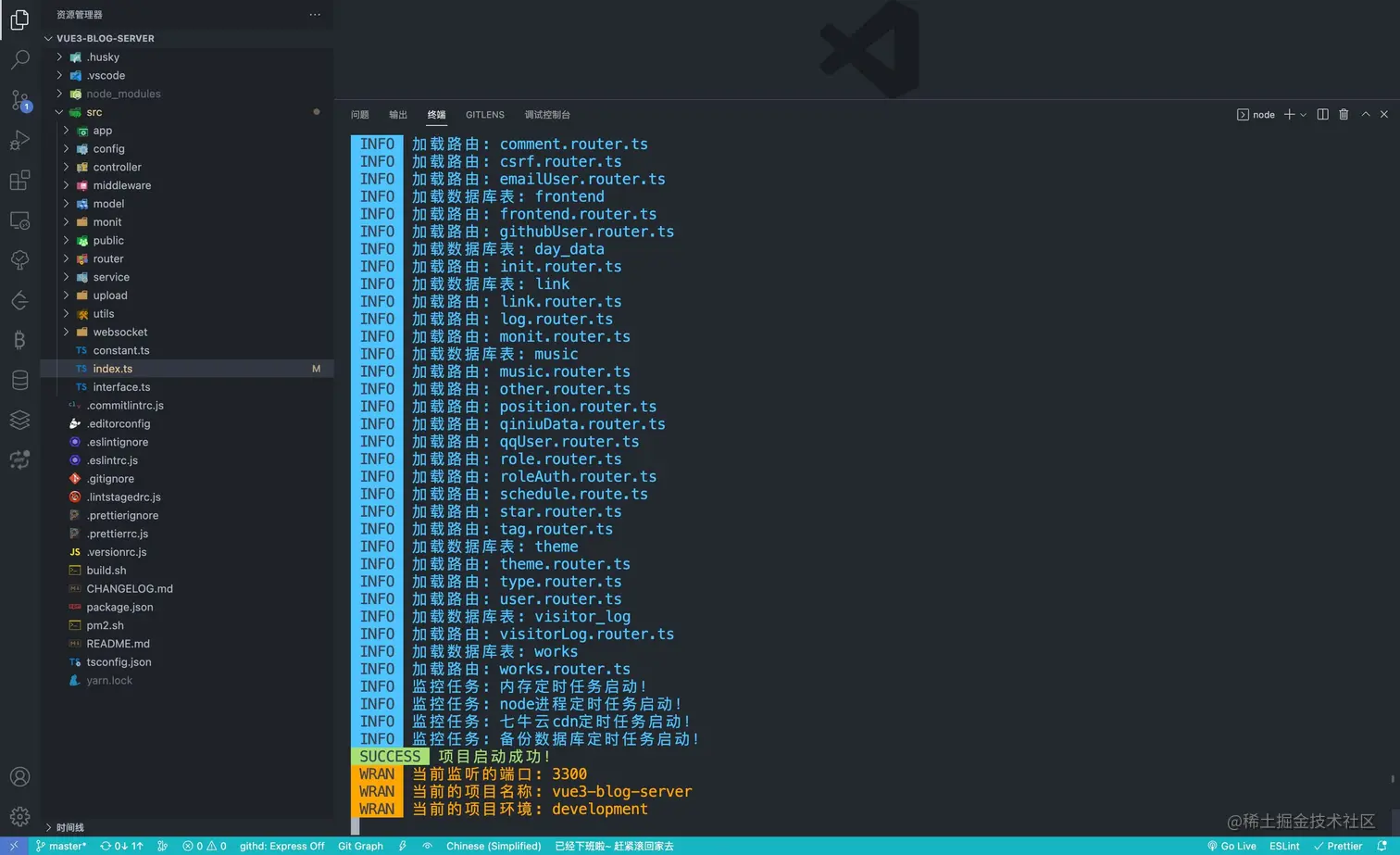The height and width of the screenshot is (855, 1400).
Task: Switch to the 调试控制台 debug console tab
Action: [x=547, y=115]
